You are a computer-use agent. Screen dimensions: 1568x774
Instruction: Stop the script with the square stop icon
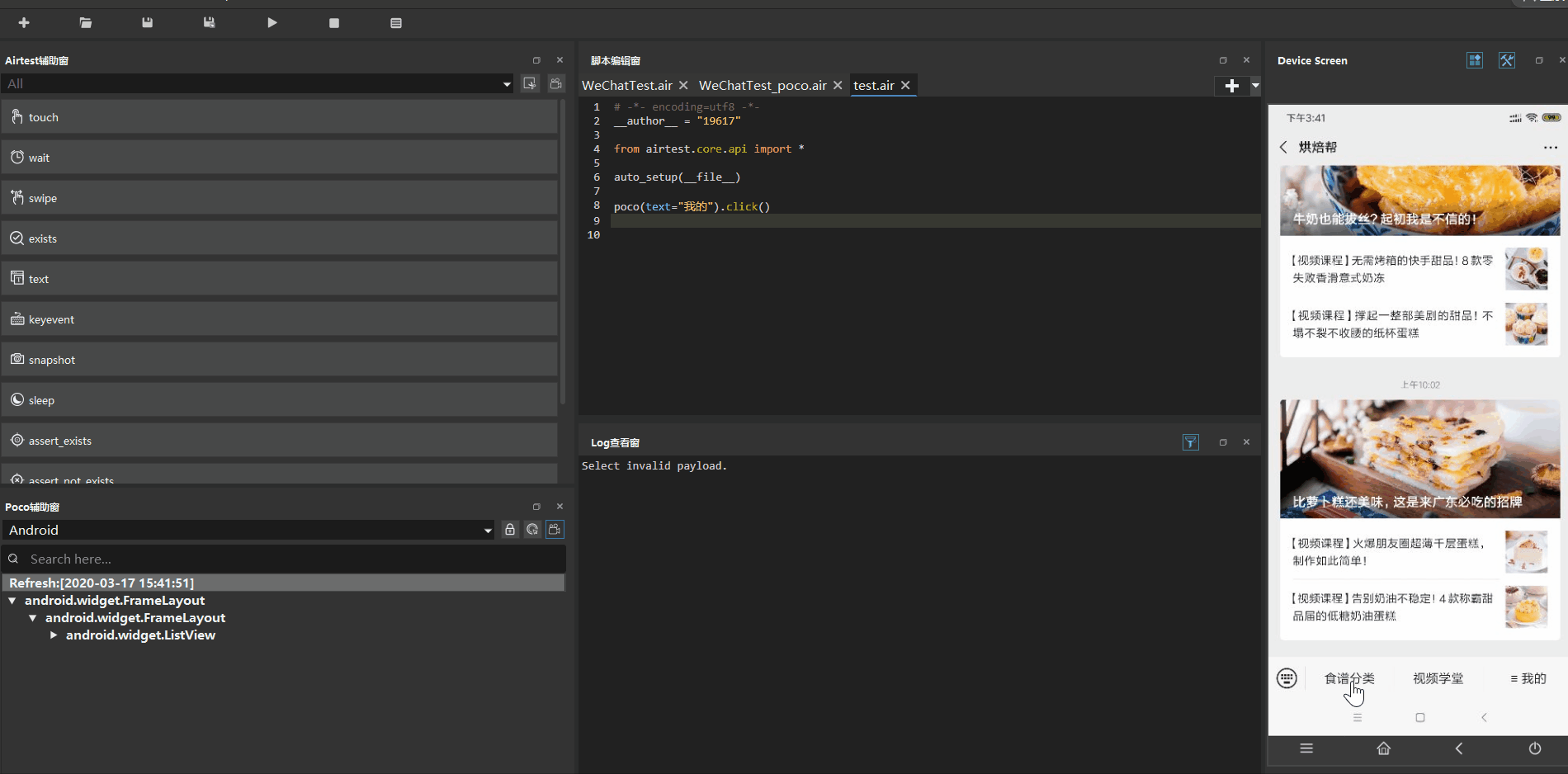point(334,23)
